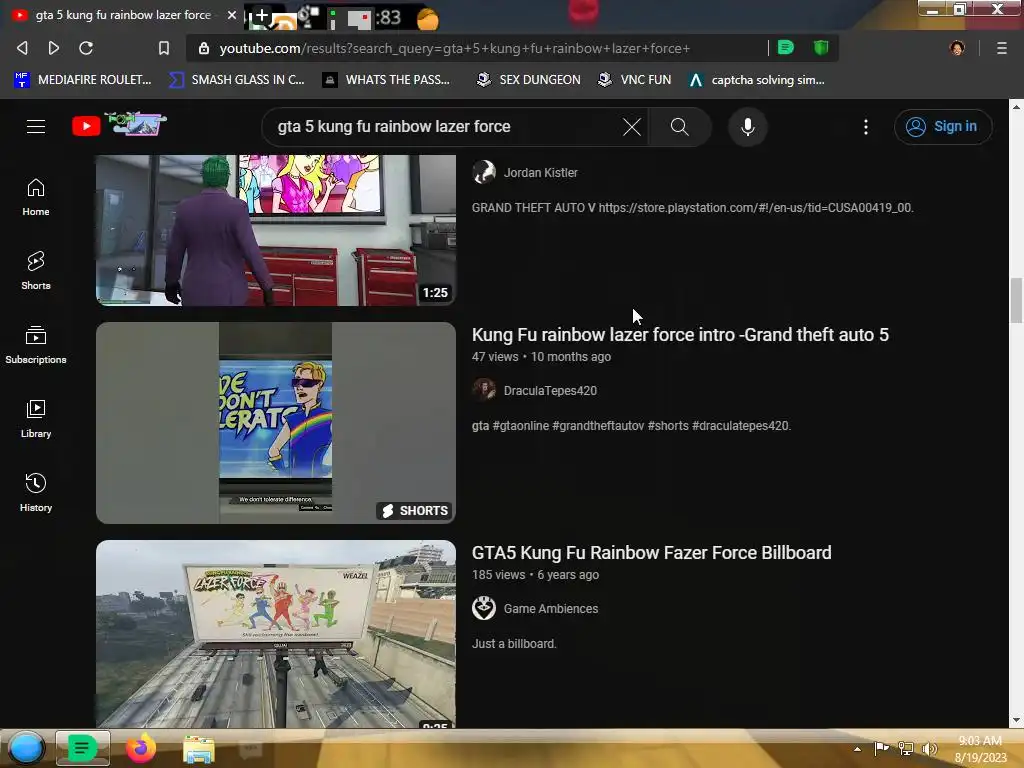Open Game Ambiences channel name
Image resolution: width=1024 pixels, height=768 pixels.
click(x=551, y=609)
